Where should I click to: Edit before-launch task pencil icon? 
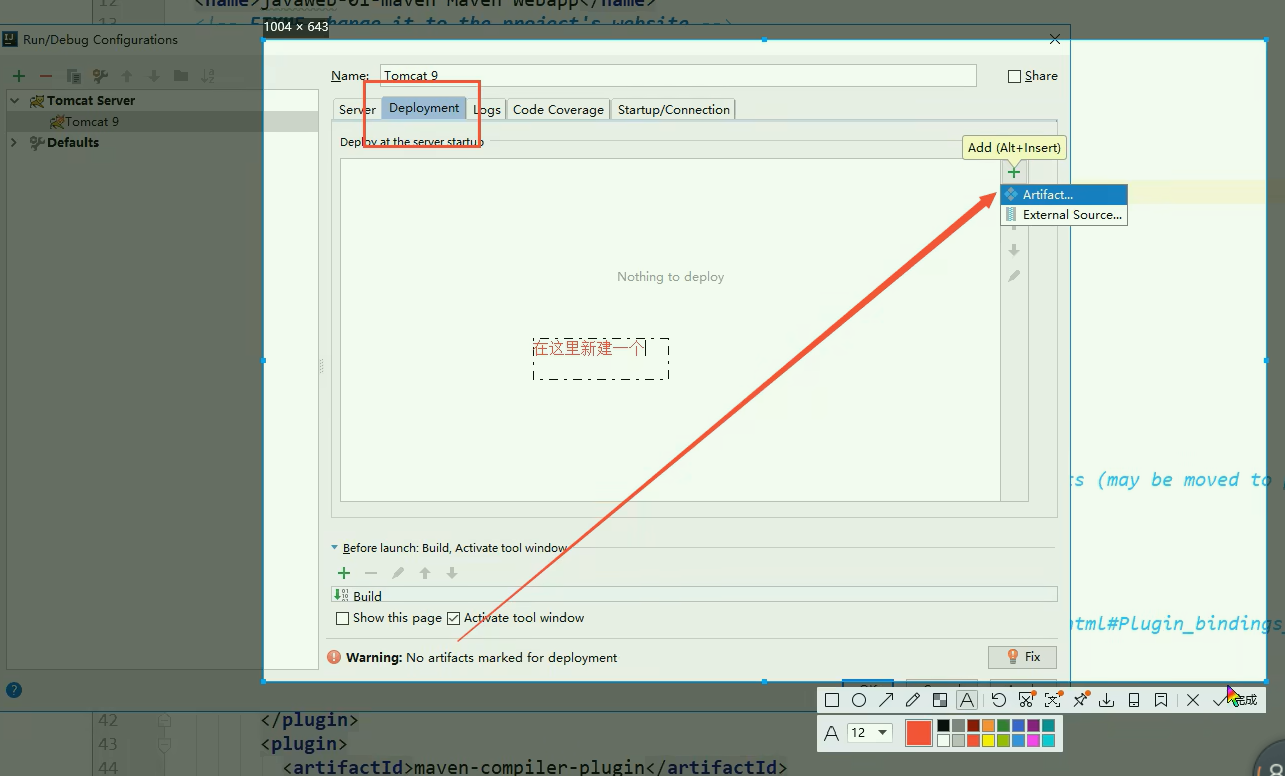click(398, 573)
